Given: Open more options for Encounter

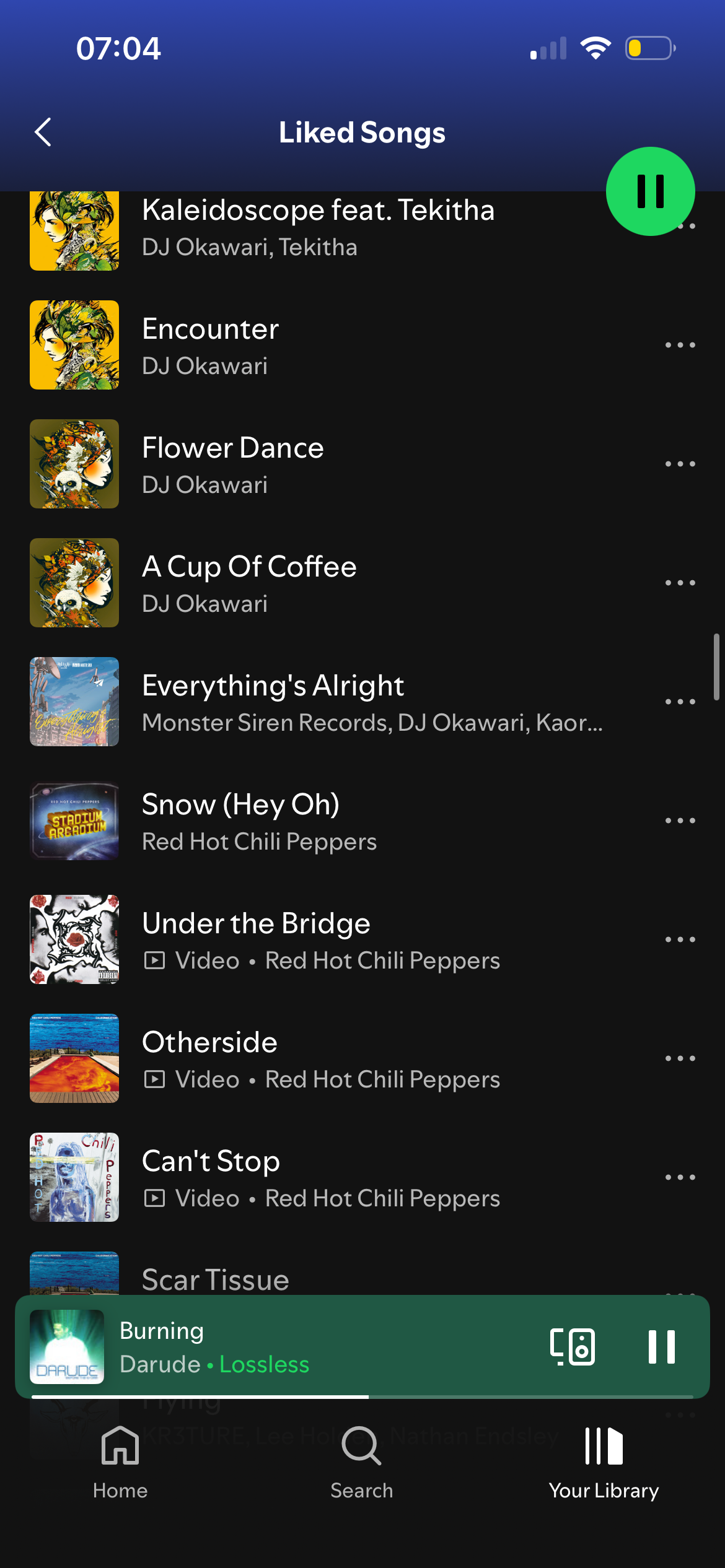Looking at the screenshot, I should (680, 345).
